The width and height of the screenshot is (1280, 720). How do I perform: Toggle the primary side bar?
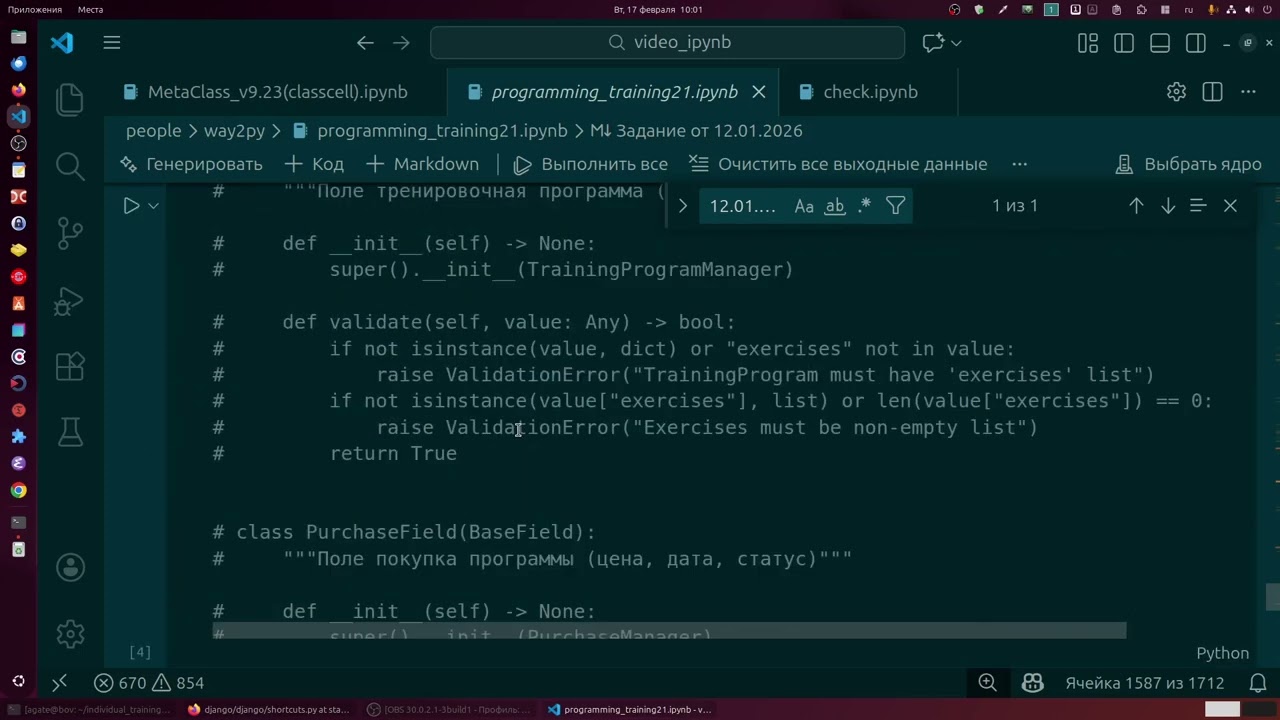[1124, 42]
